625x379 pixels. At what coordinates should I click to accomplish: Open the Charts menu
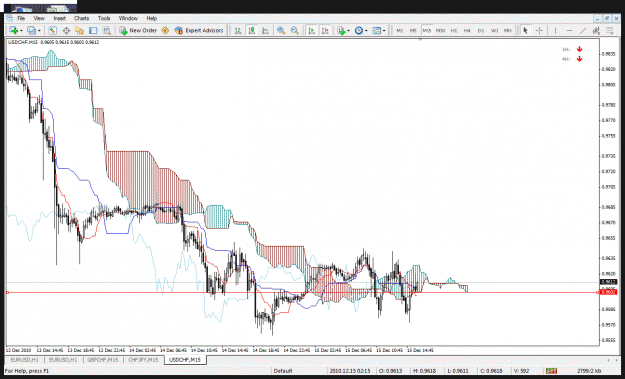(x=81, y=18)
